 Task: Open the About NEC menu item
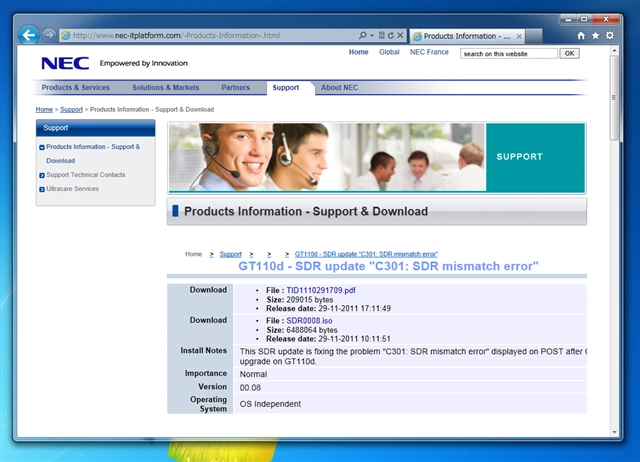339,87
